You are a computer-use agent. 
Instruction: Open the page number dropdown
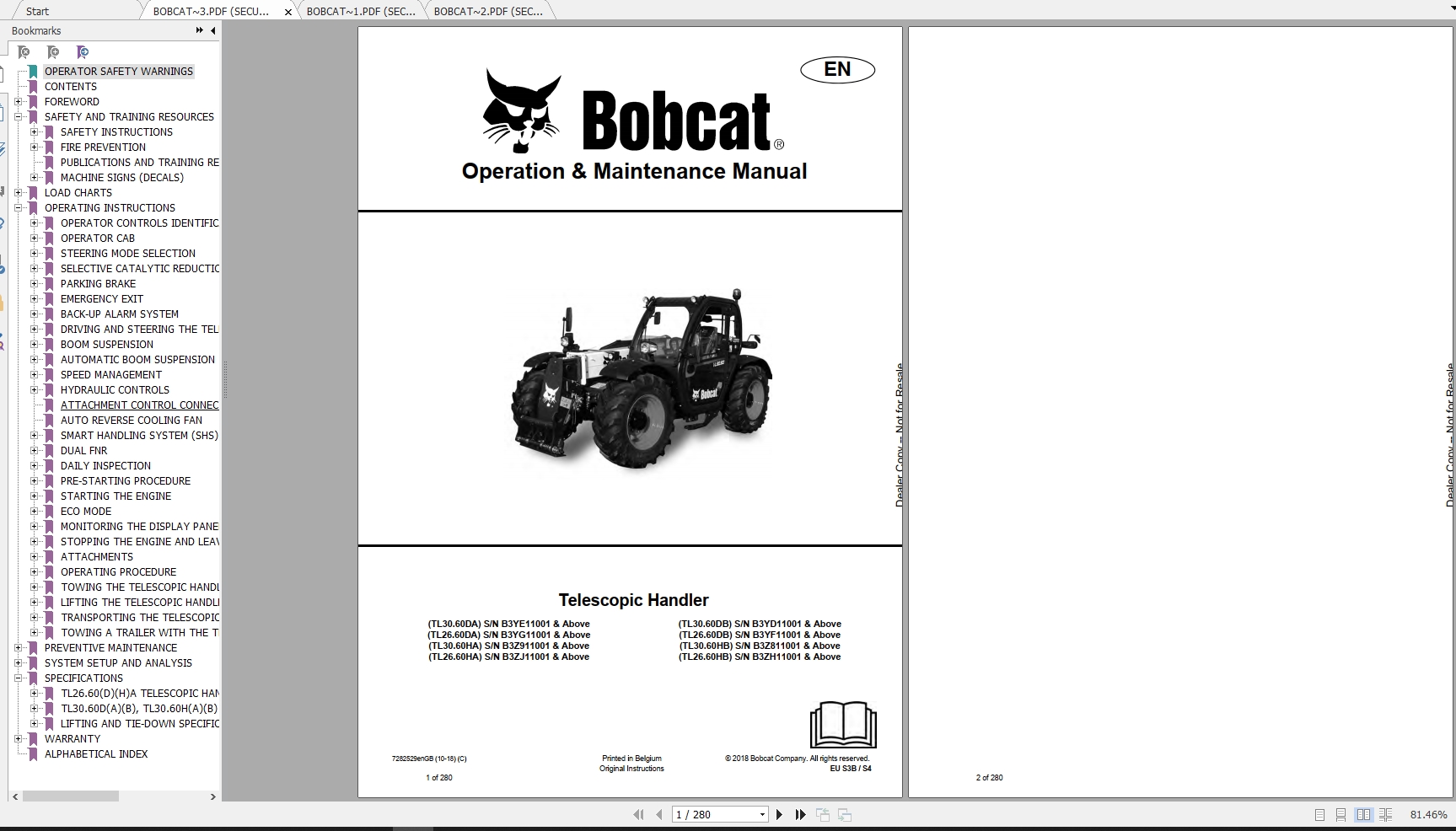[757, 814]
